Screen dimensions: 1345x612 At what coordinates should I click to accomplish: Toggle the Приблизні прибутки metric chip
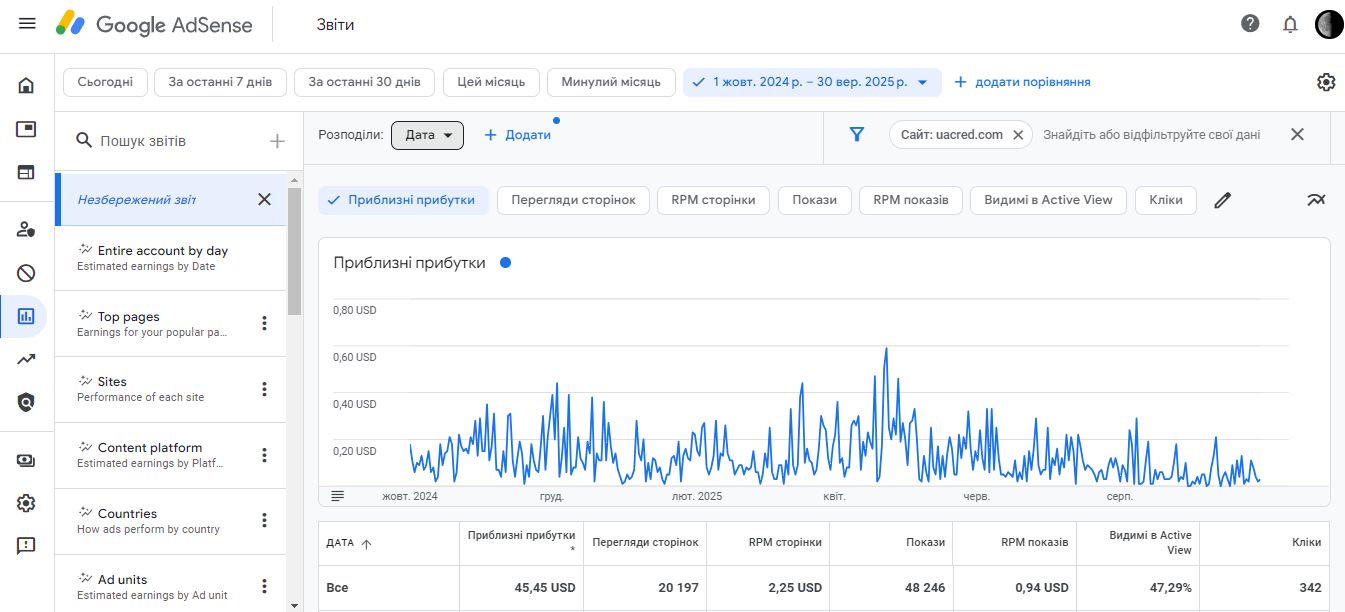point(403,200)
